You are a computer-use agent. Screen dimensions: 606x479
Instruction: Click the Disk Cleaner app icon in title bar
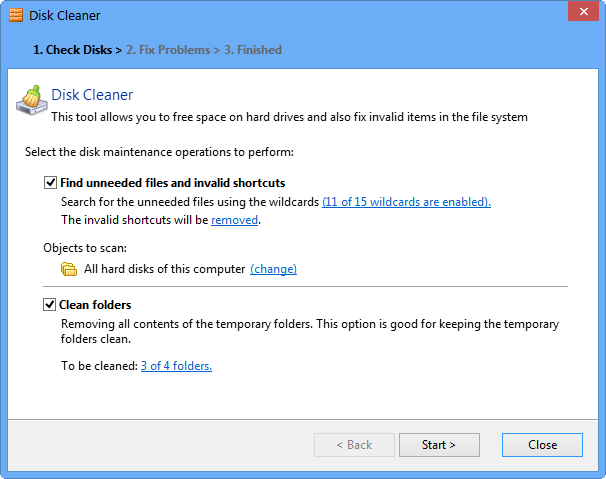16,15
